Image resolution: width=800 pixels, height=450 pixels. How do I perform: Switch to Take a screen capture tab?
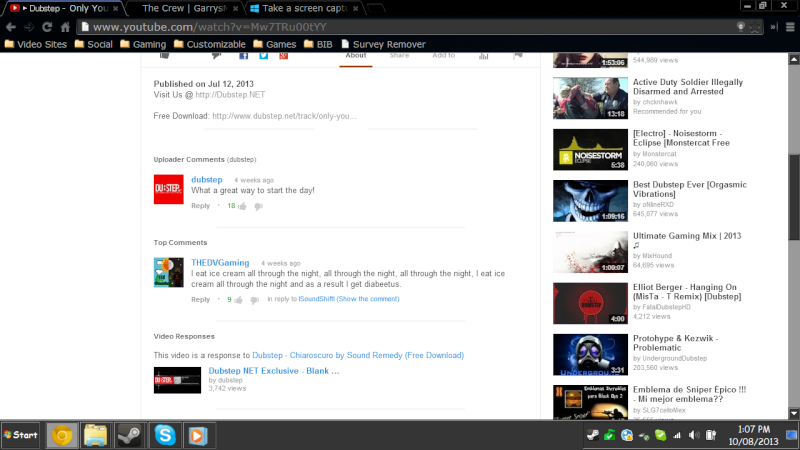305,8
